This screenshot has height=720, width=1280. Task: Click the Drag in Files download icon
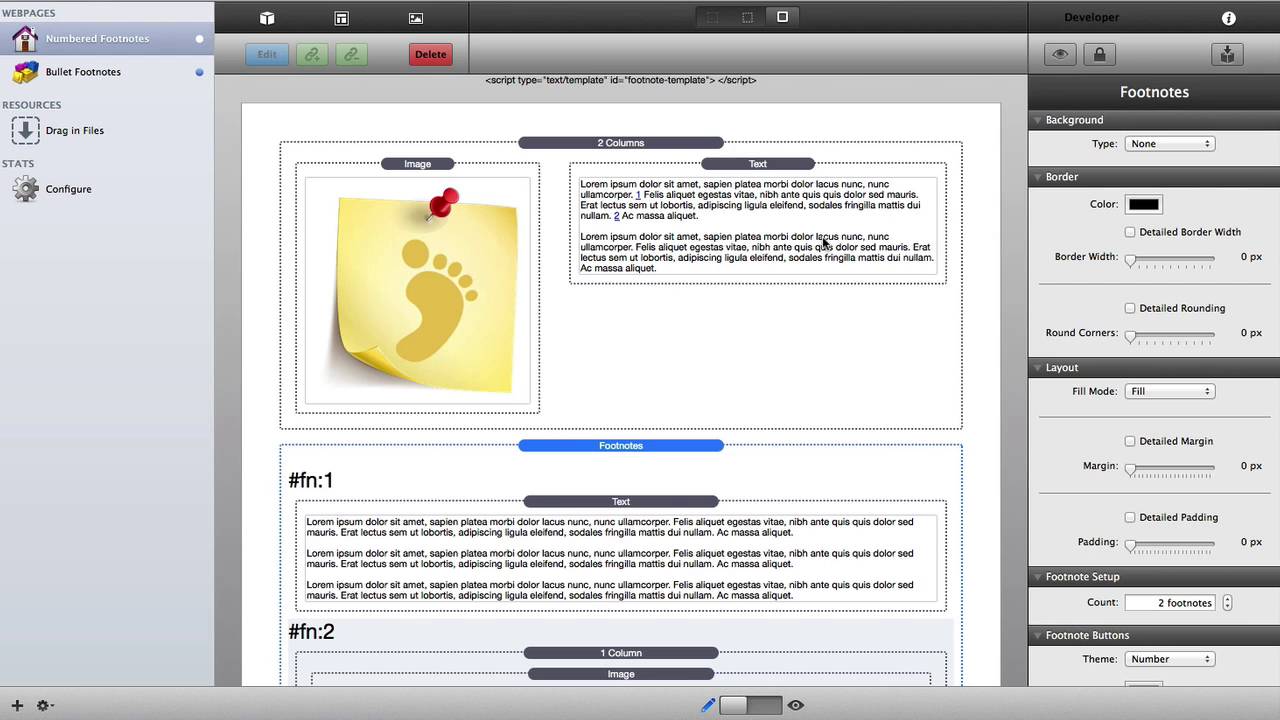pyautogui.click(x=25, y=130)
